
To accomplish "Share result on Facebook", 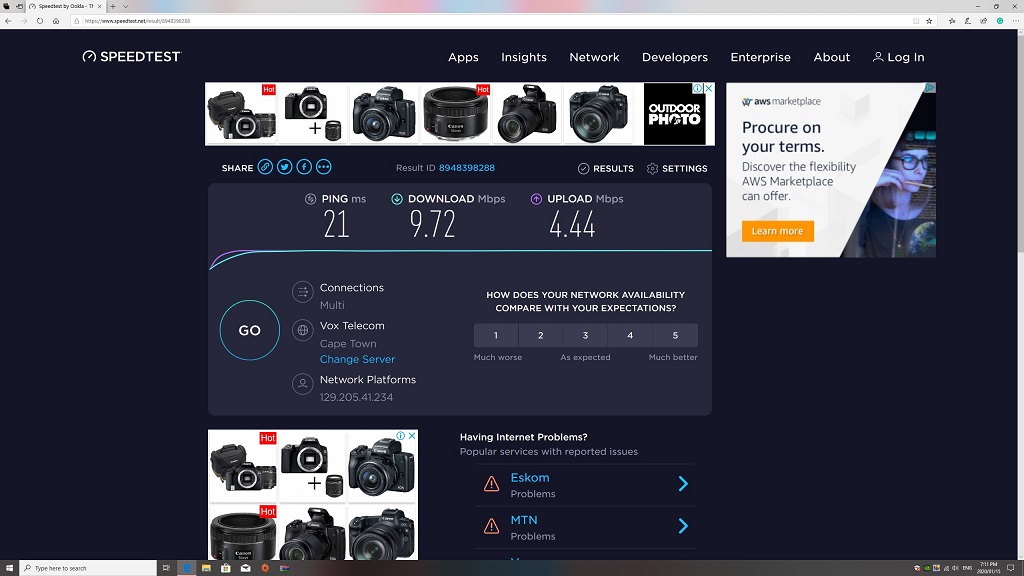I will click(x=304, y=167).
